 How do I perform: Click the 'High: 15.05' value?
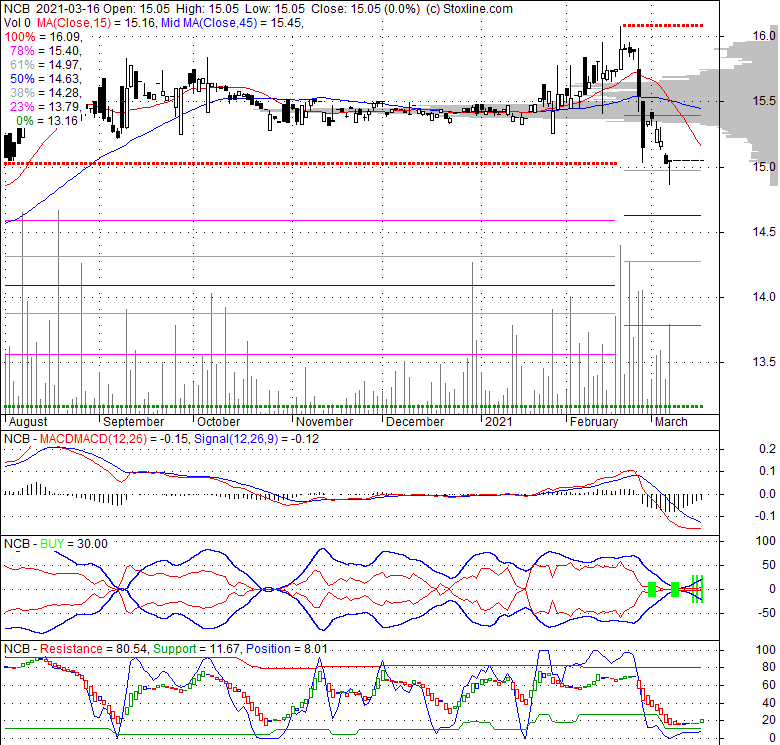[205, 9]
